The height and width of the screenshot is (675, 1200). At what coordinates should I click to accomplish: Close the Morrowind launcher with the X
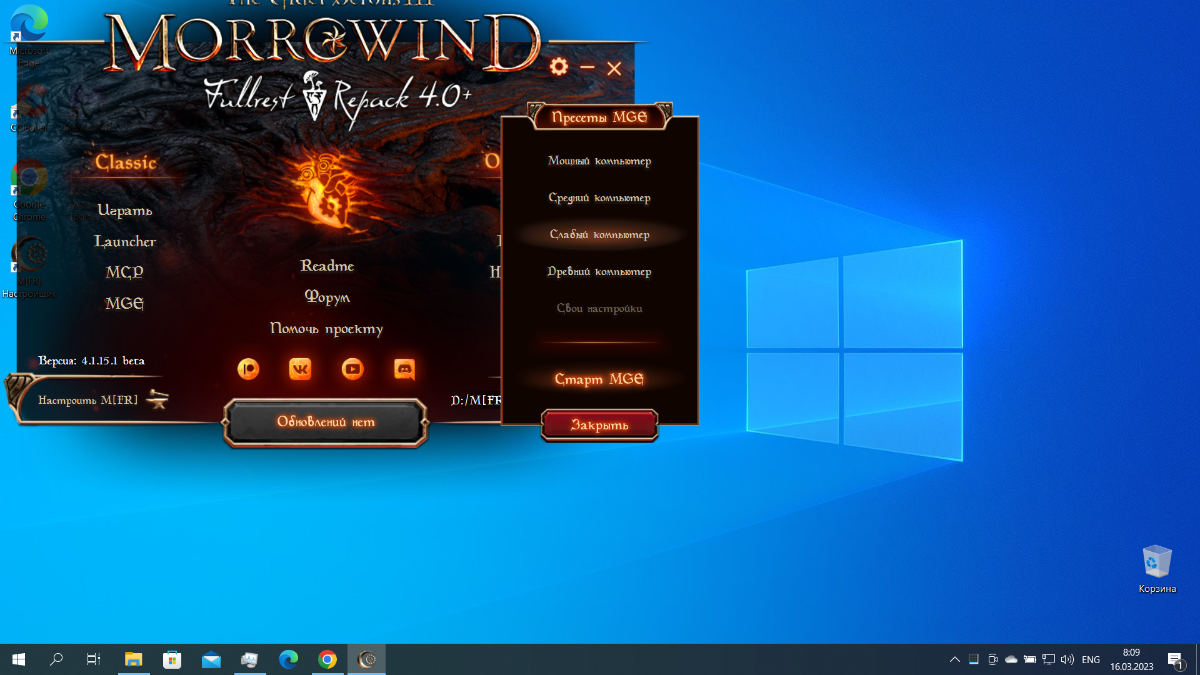pyautogui.click(x=614, y=68)
